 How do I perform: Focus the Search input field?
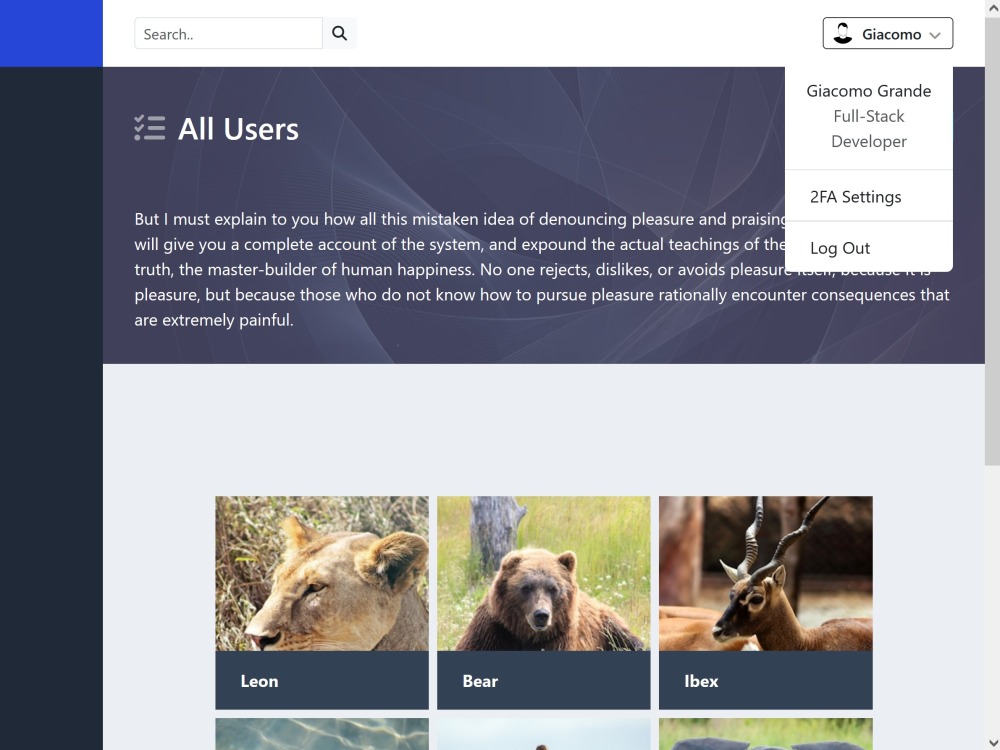(x=228, y=33)
